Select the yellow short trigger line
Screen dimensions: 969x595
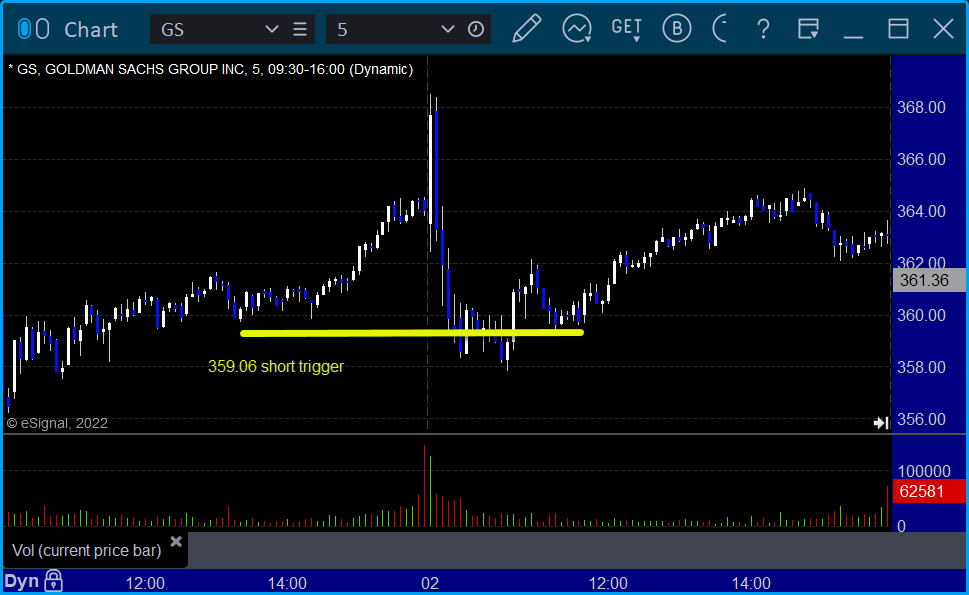412,333
